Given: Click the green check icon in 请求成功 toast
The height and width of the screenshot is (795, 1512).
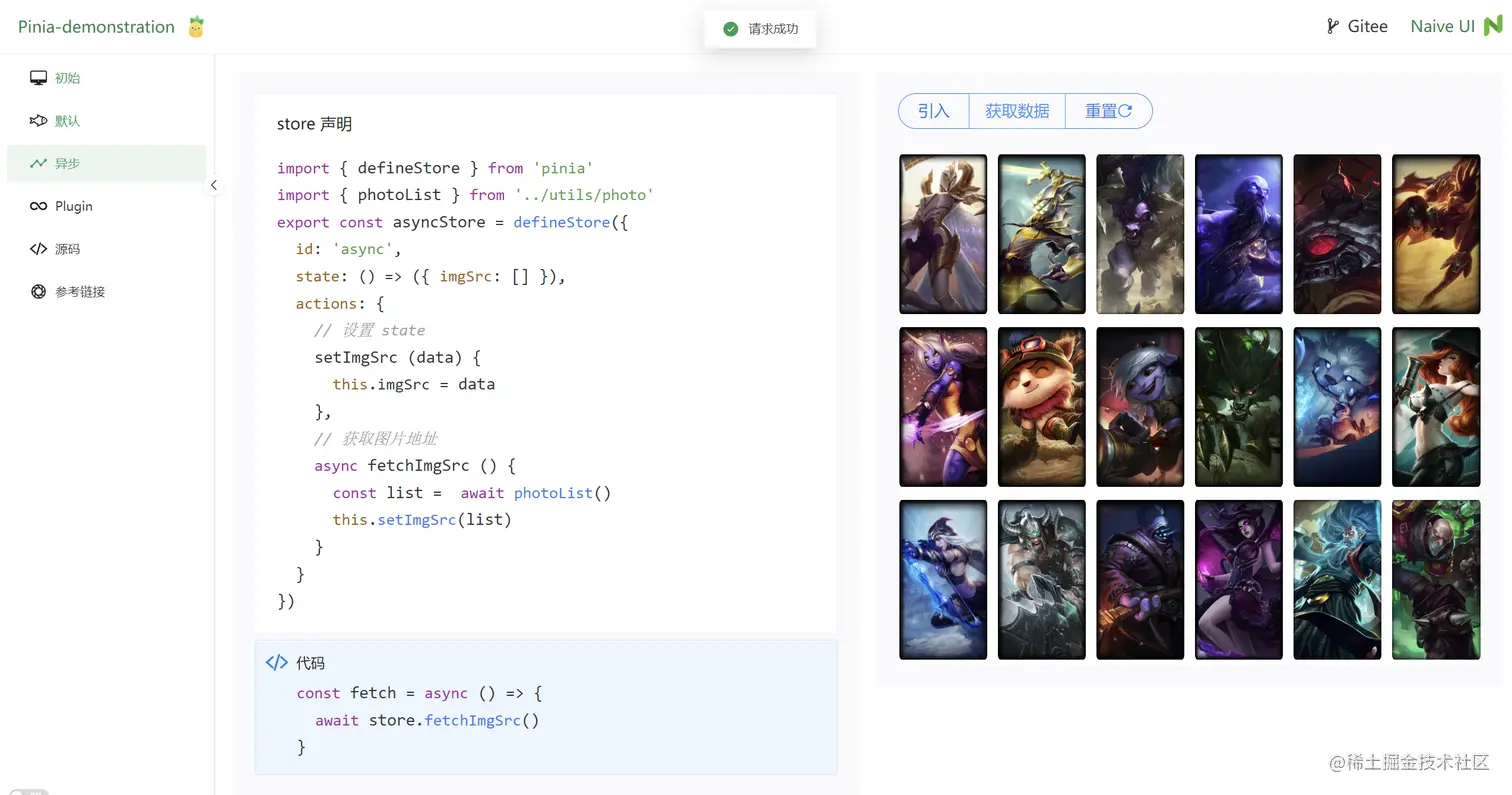Looking at the screenshot, I should pos(730,29).
